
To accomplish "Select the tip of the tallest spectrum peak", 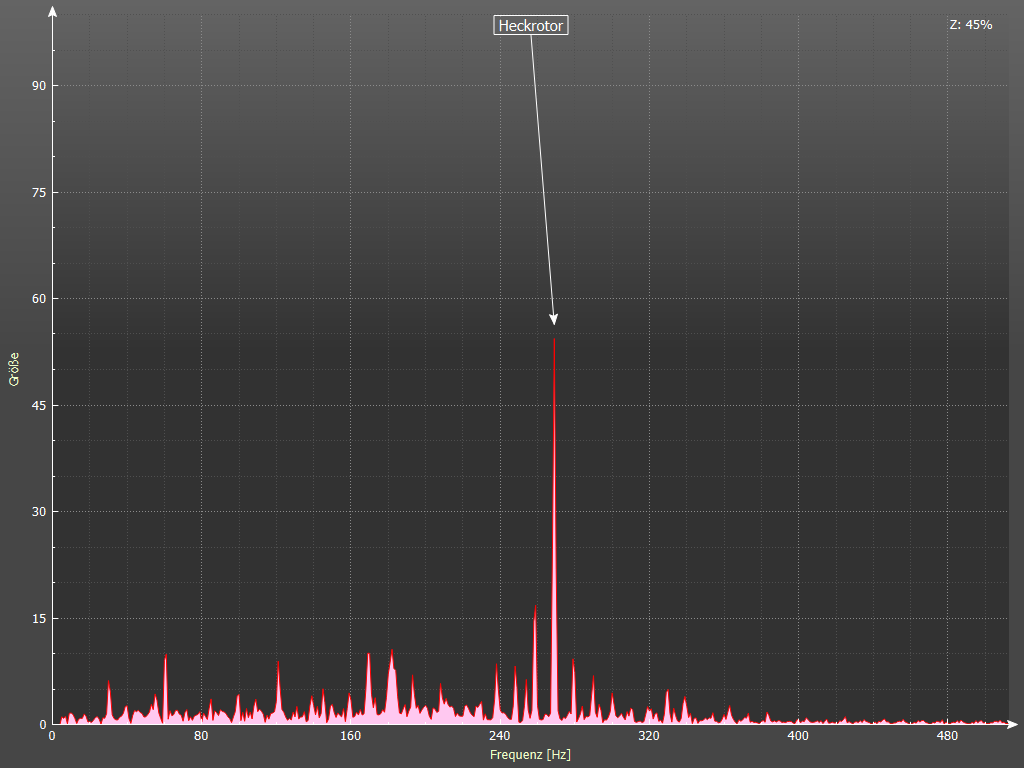I will (x=554, y=340).
